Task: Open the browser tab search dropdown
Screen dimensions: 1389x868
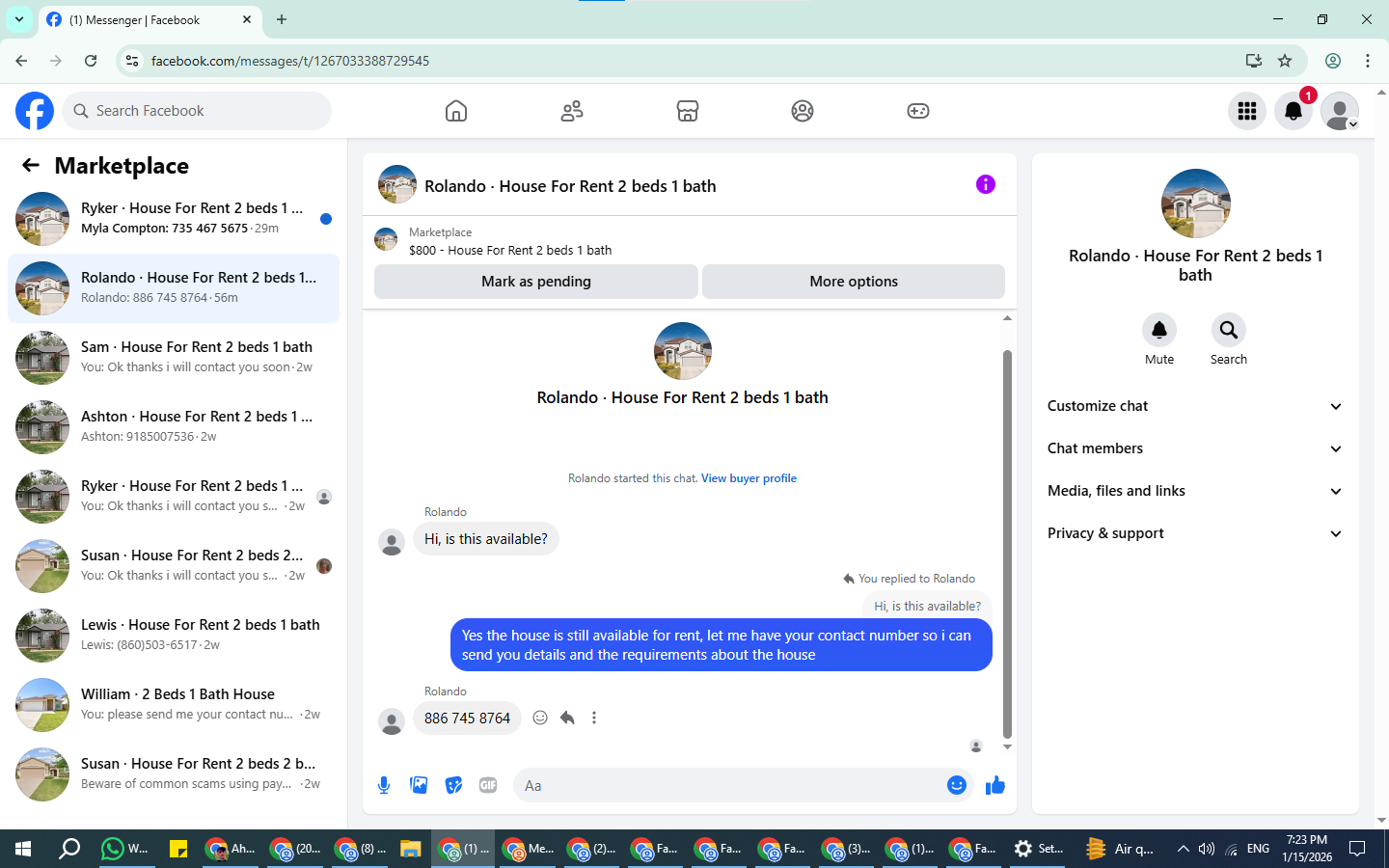Action: [x=19, y=19]
